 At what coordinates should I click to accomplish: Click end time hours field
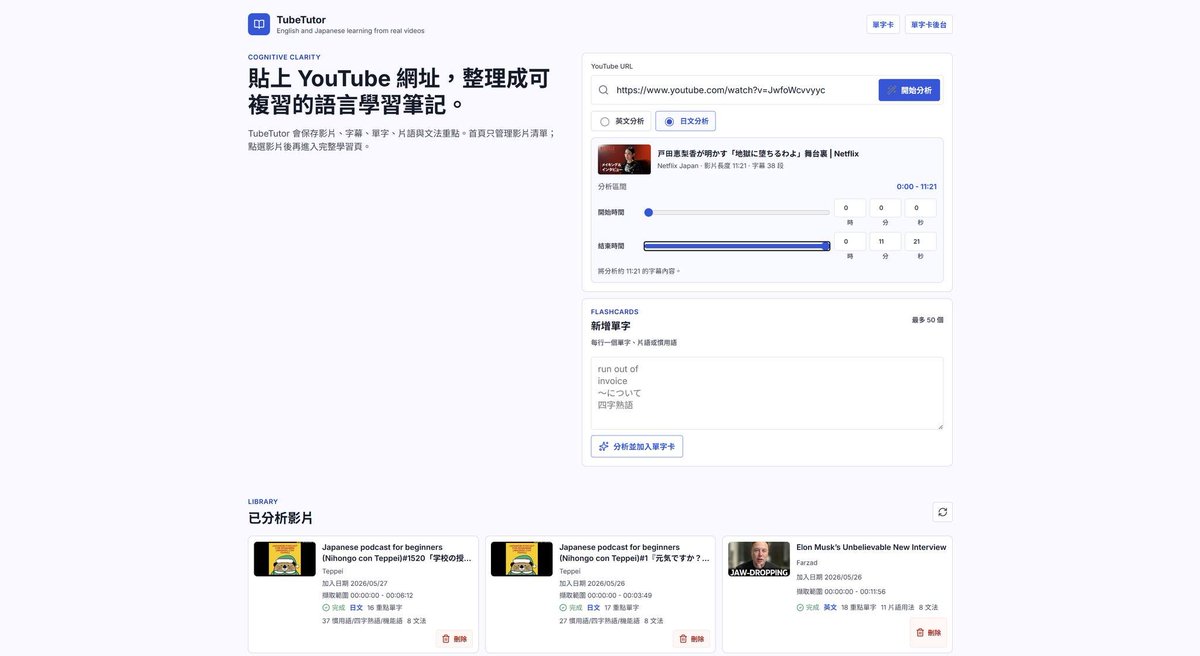[850, 241]
